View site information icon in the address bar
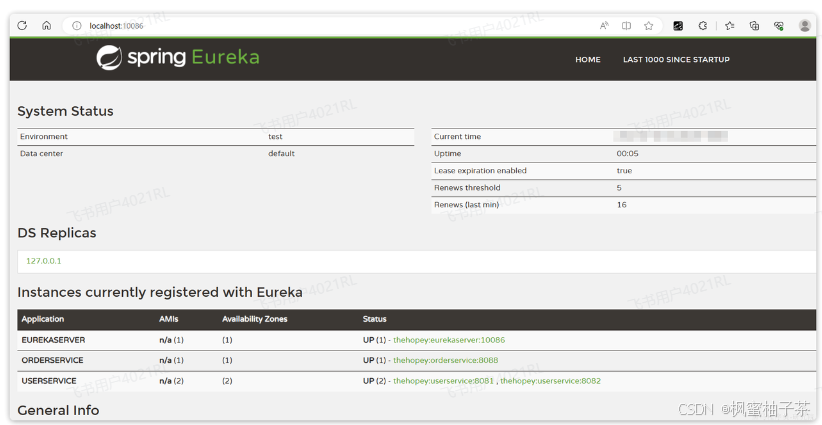 pyautogui.click(x=77, y=26)
